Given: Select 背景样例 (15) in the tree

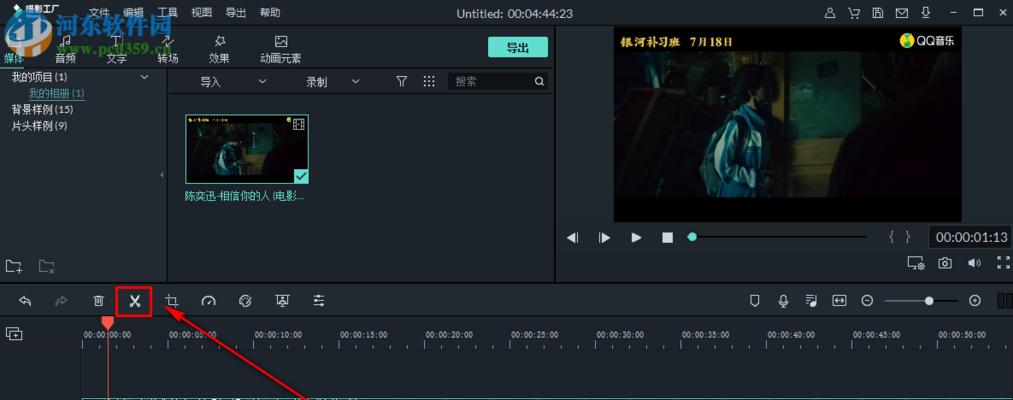Looking at the screenshot, I should pyautogui.click(x=42, y=109).
